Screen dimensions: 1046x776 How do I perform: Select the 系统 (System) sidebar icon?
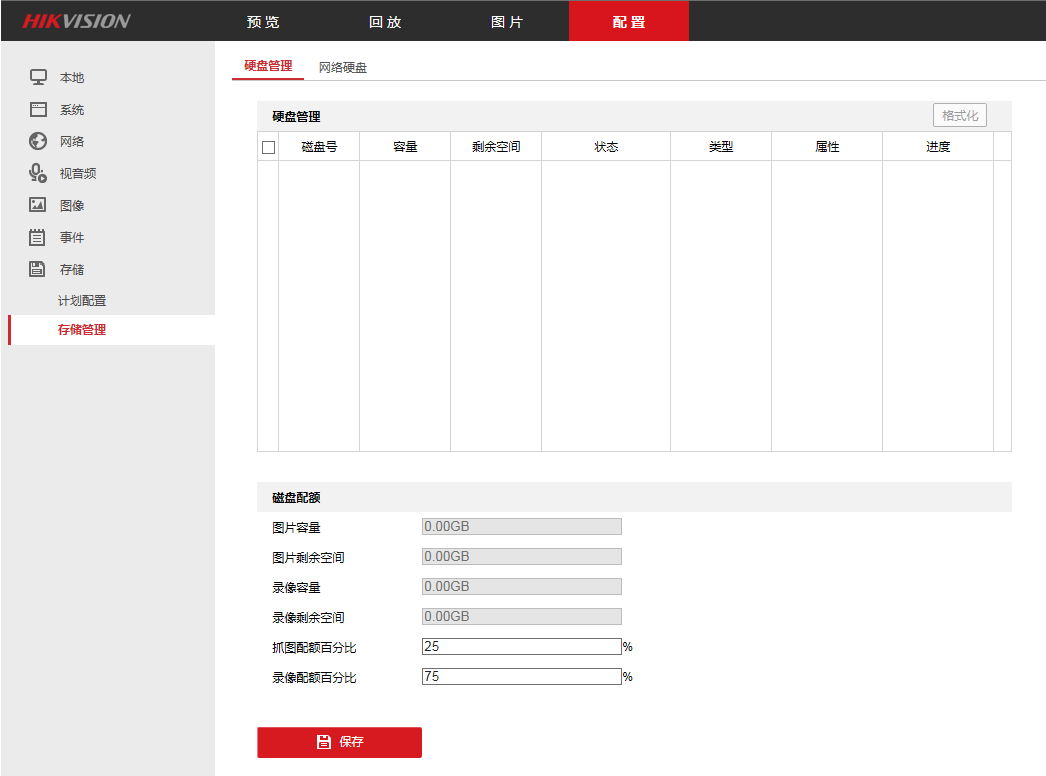tap(38, 109)
